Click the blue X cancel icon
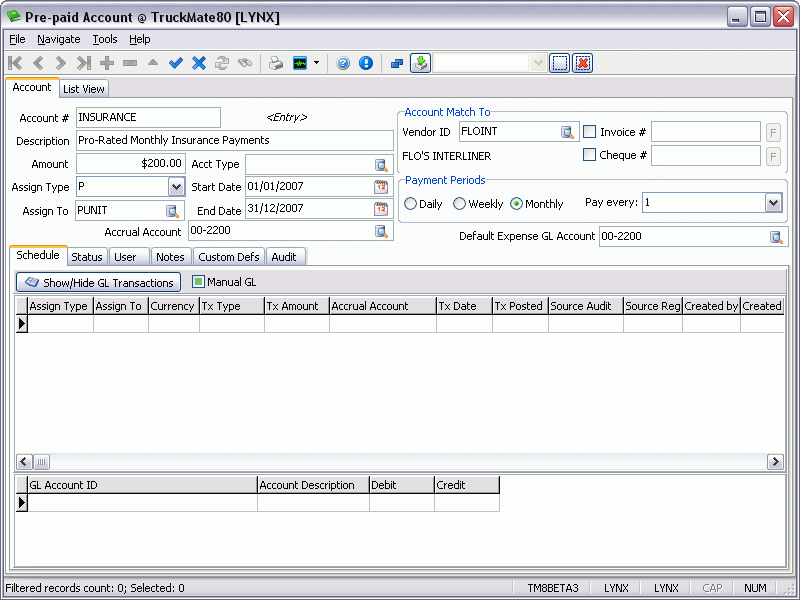Viewport: 800px width, 600px height. pyautogui.click(x=199, y=63)
